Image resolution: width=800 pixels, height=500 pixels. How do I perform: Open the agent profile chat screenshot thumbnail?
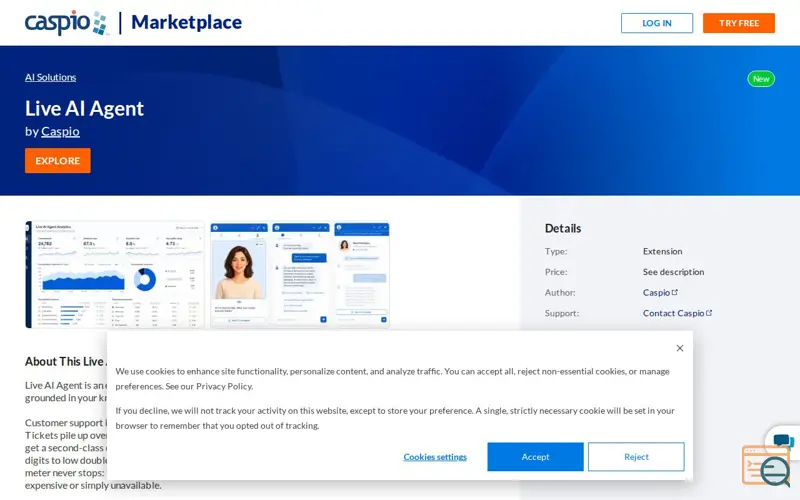pos(362,274)
